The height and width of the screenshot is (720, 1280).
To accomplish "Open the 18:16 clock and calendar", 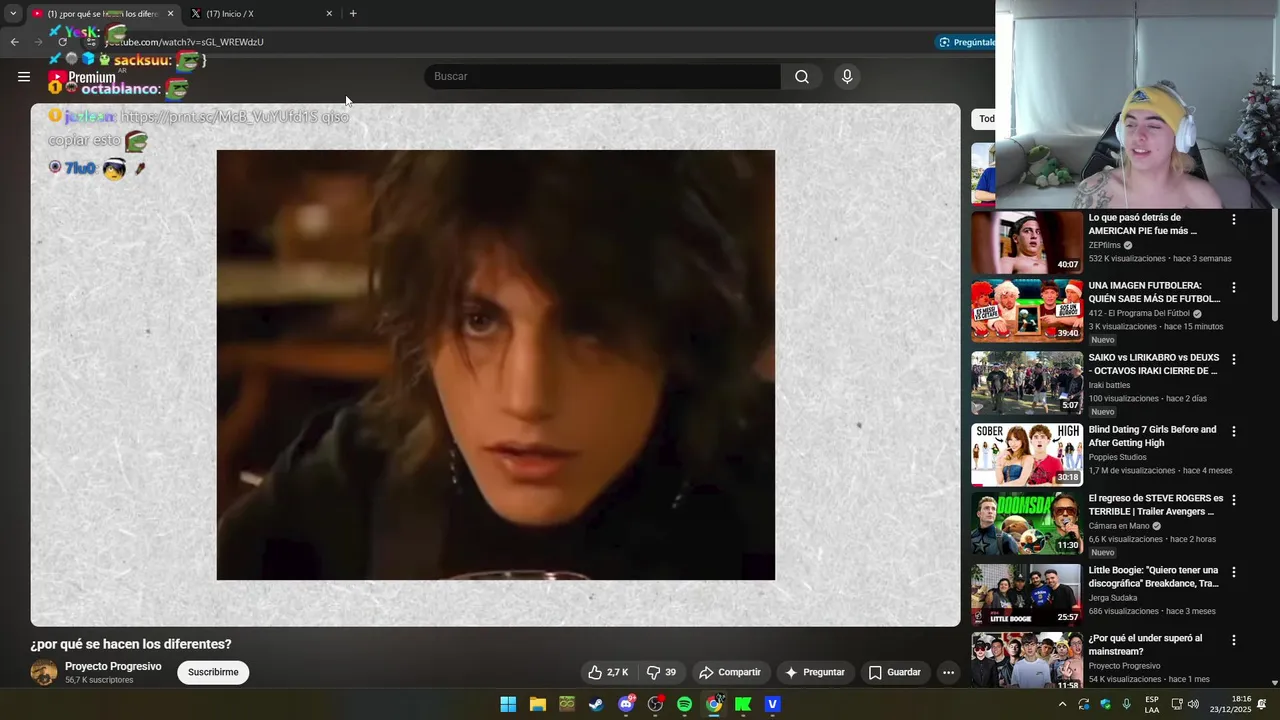I will click(1232, 704).
